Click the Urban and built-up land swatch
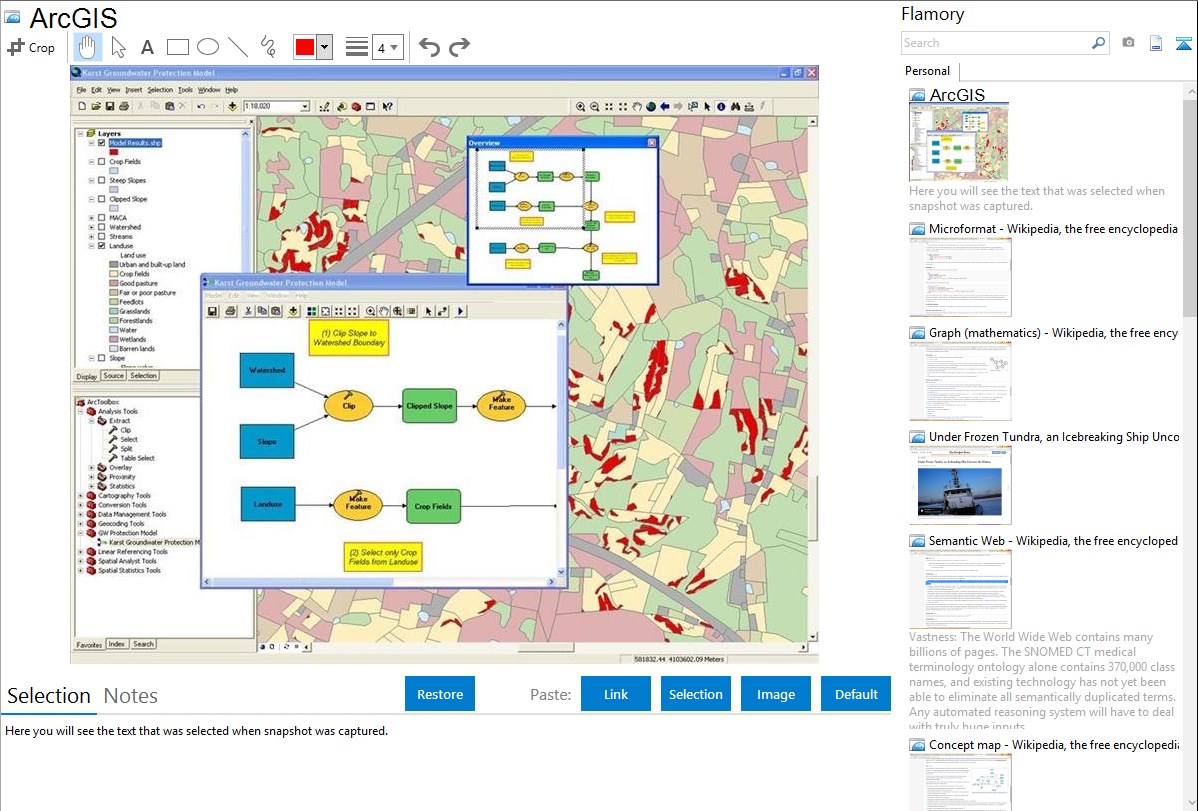 tap(114, 264)
